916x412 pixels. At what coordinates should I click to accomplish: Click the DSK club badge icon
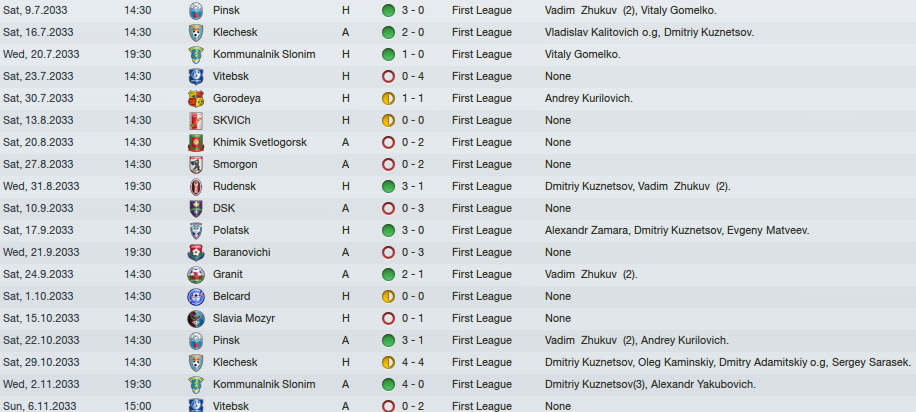click(196, 209)
